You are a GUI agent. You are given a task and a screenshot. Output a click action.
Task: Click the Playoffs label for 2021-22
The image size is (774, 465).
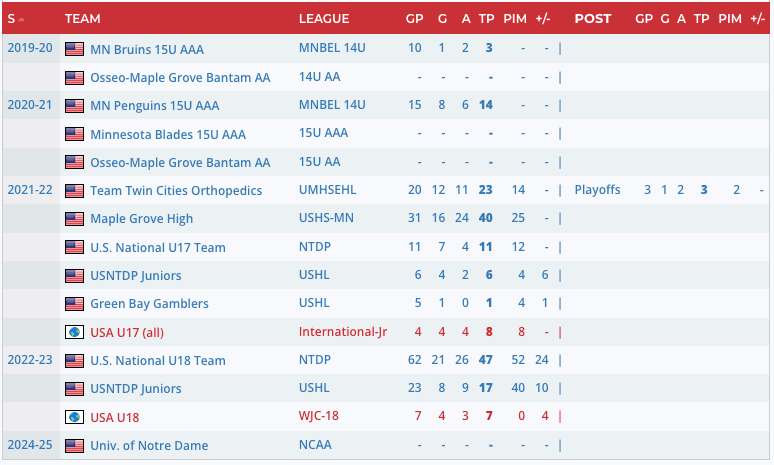597,190
